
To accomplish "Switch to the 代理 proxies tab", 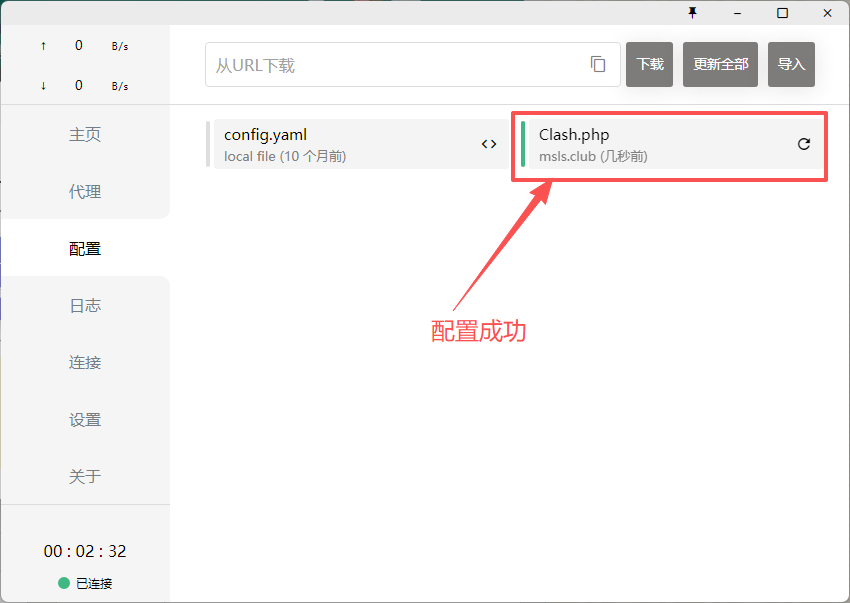I will tap(85, 192).
